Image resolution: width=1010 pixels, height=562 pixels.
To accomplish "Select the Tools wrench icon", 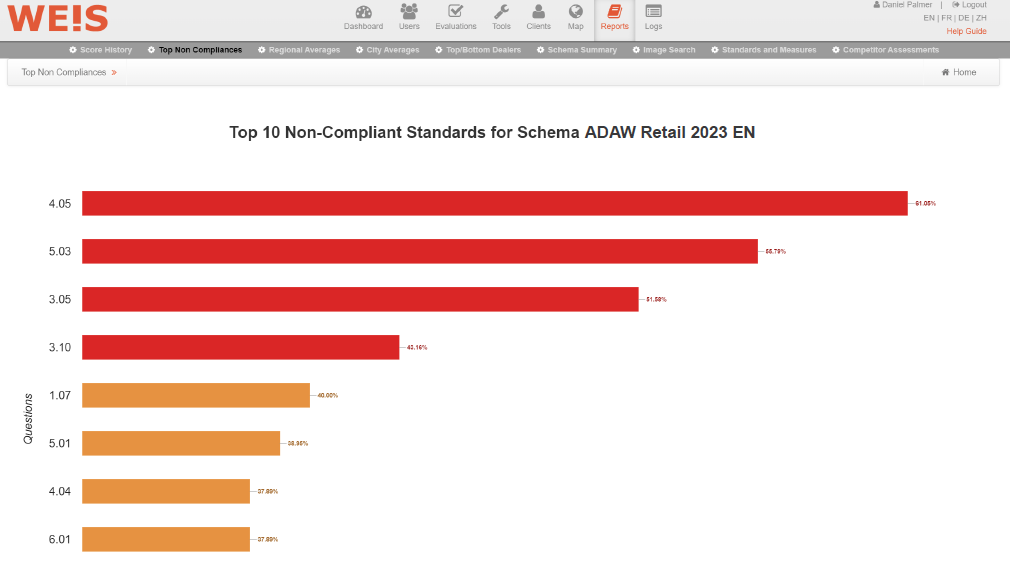I will 501,12.
